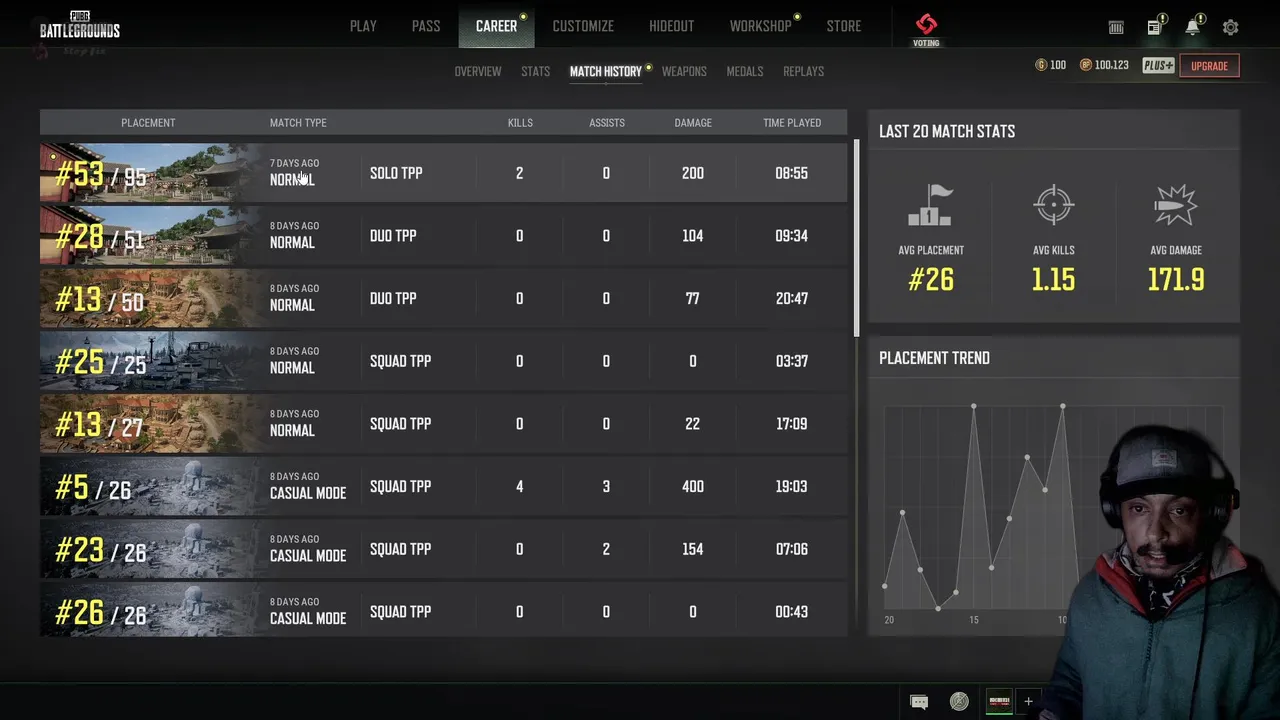Switch to the Replays tab
The image size is (1280, 720).
click(x=804, y=71)
